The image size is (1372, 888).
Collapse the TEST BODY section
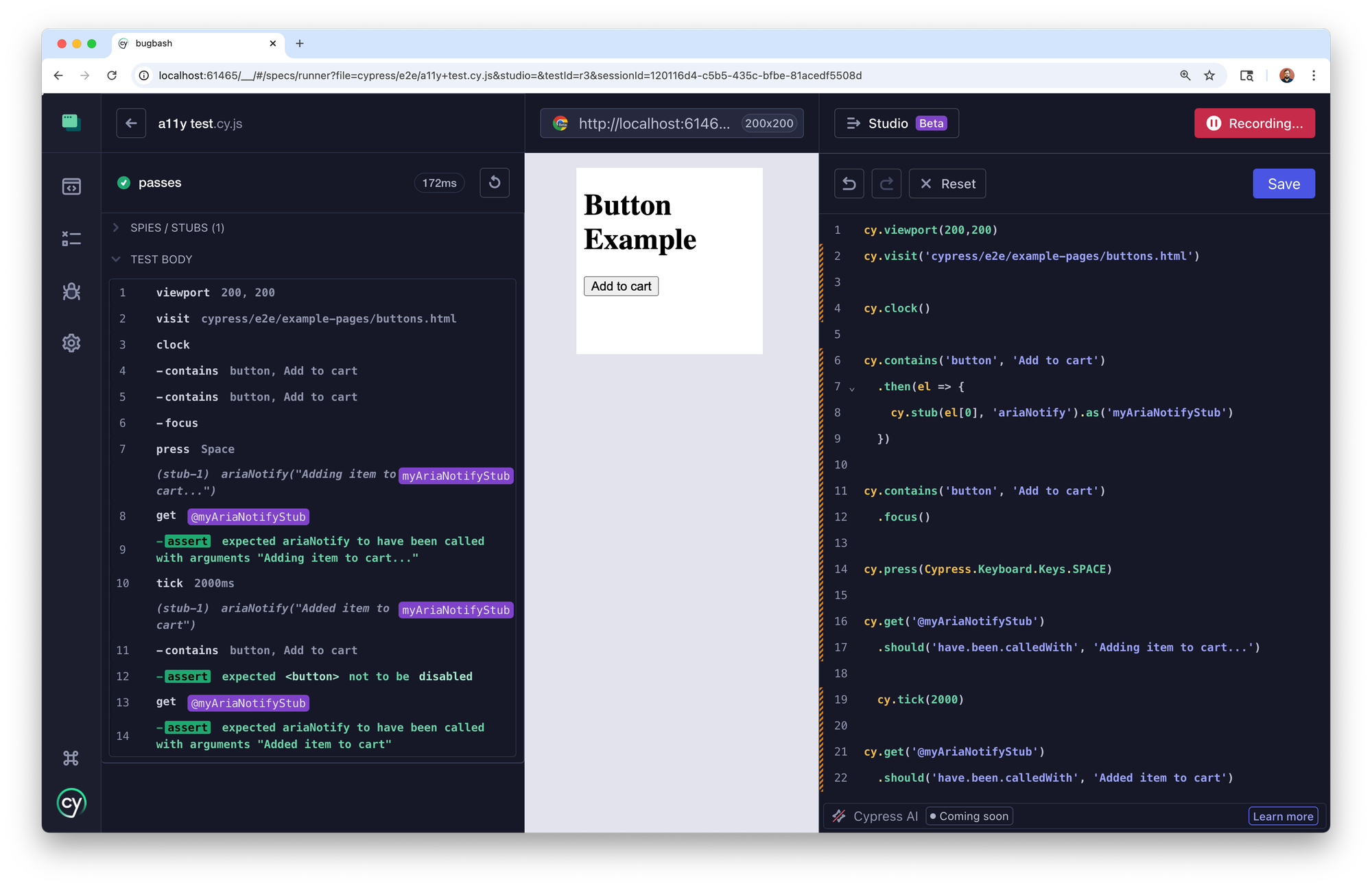[115, 259]
